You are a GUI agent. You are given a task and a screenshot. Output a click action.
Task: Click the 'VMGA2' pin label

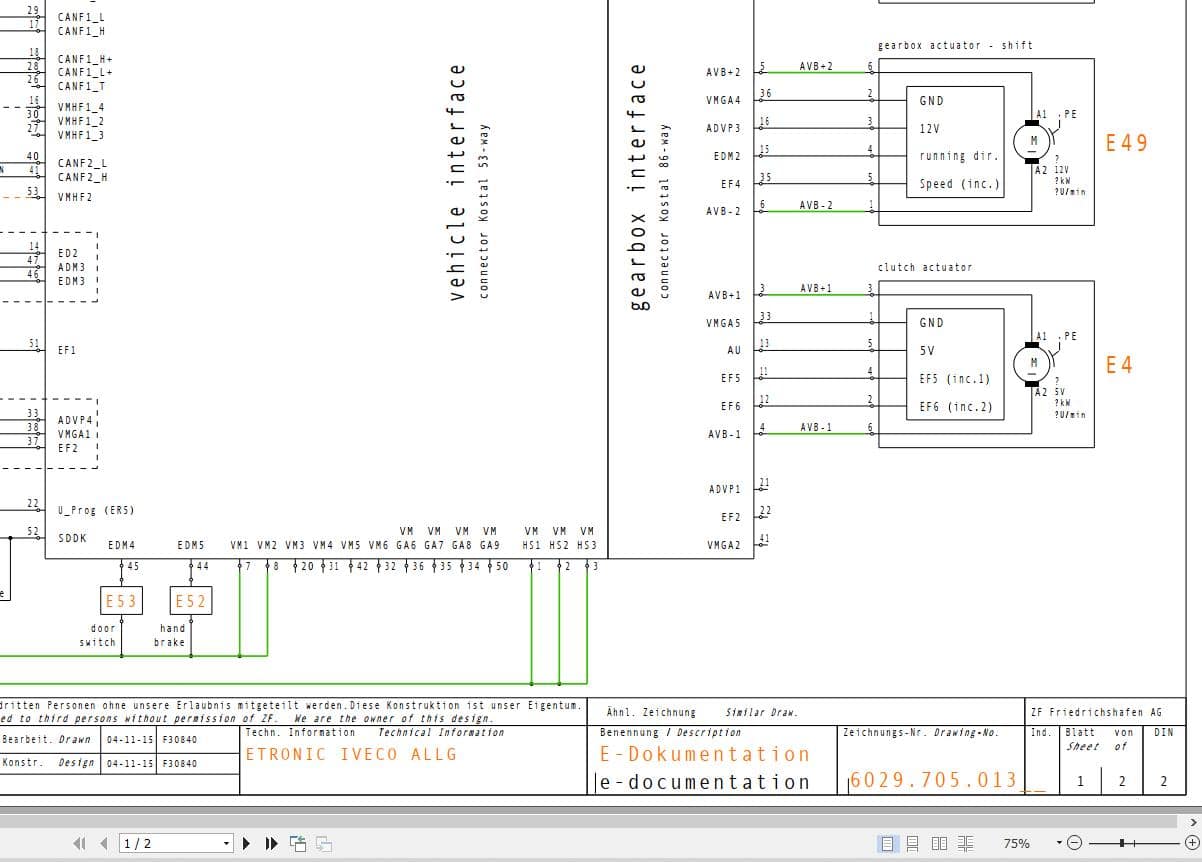pos(723,545)
